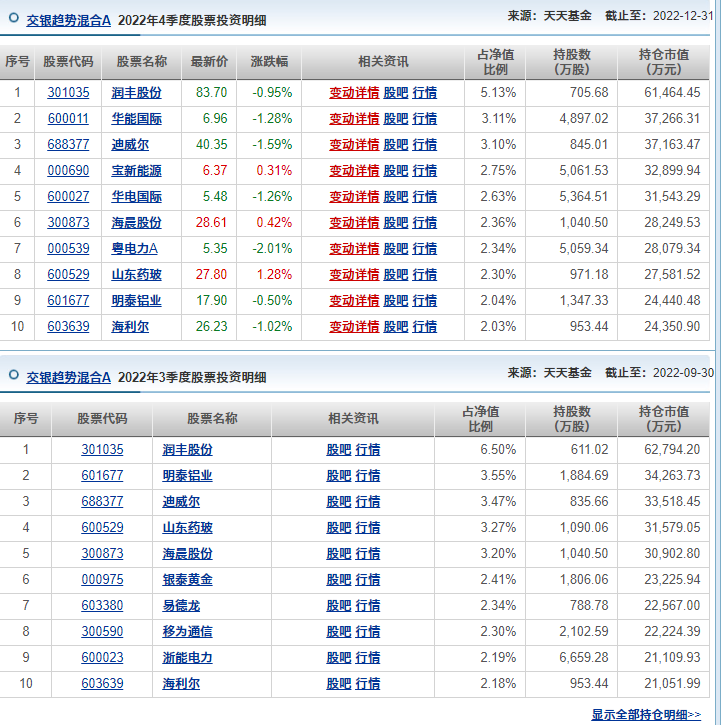The height and width of the screenshot is (725, 721).
Task: Open 行情 for 山东药玻 in Q4 table
Action: tap(425, 275)
